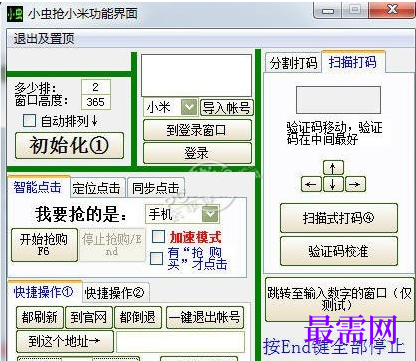This screenshot has width=416, height=361.
Task: Open the 同步点击 tab
Action: pyautogui.click(x=156, y=188)
